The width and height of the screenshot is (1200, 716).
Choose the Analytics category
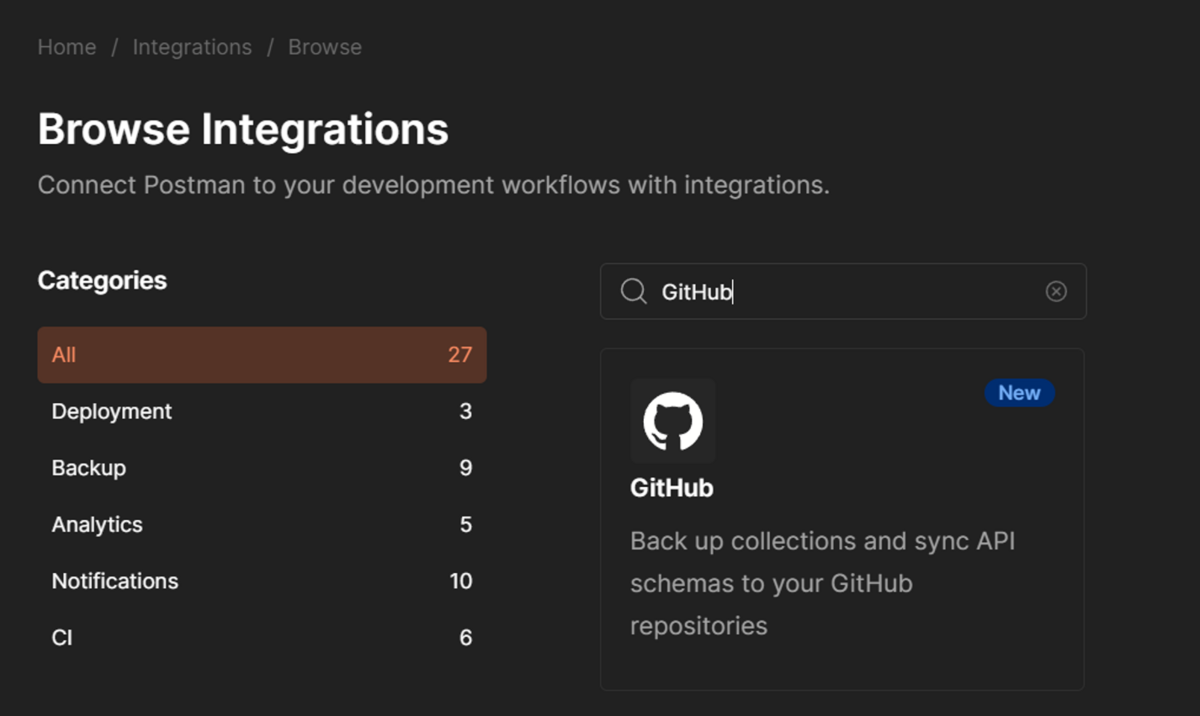click(262, 525)
